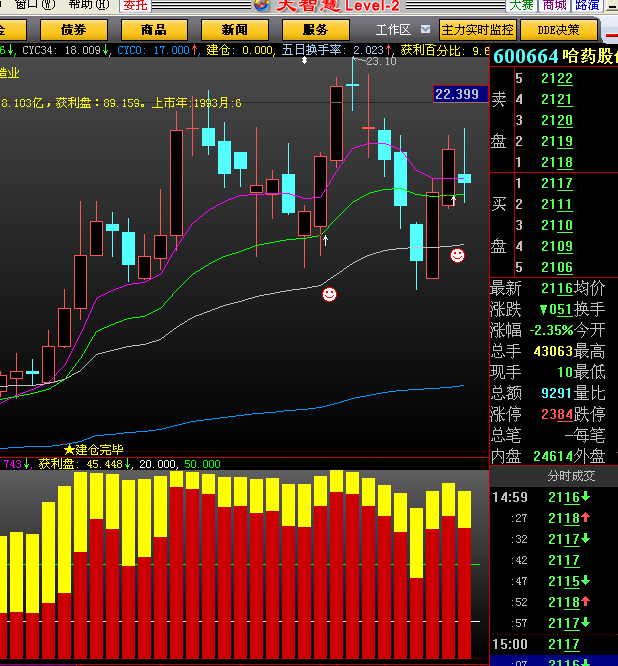Screen dimensions: 618x666
Task: Open 主力实时监控 panel
Action: click(477, 30)
